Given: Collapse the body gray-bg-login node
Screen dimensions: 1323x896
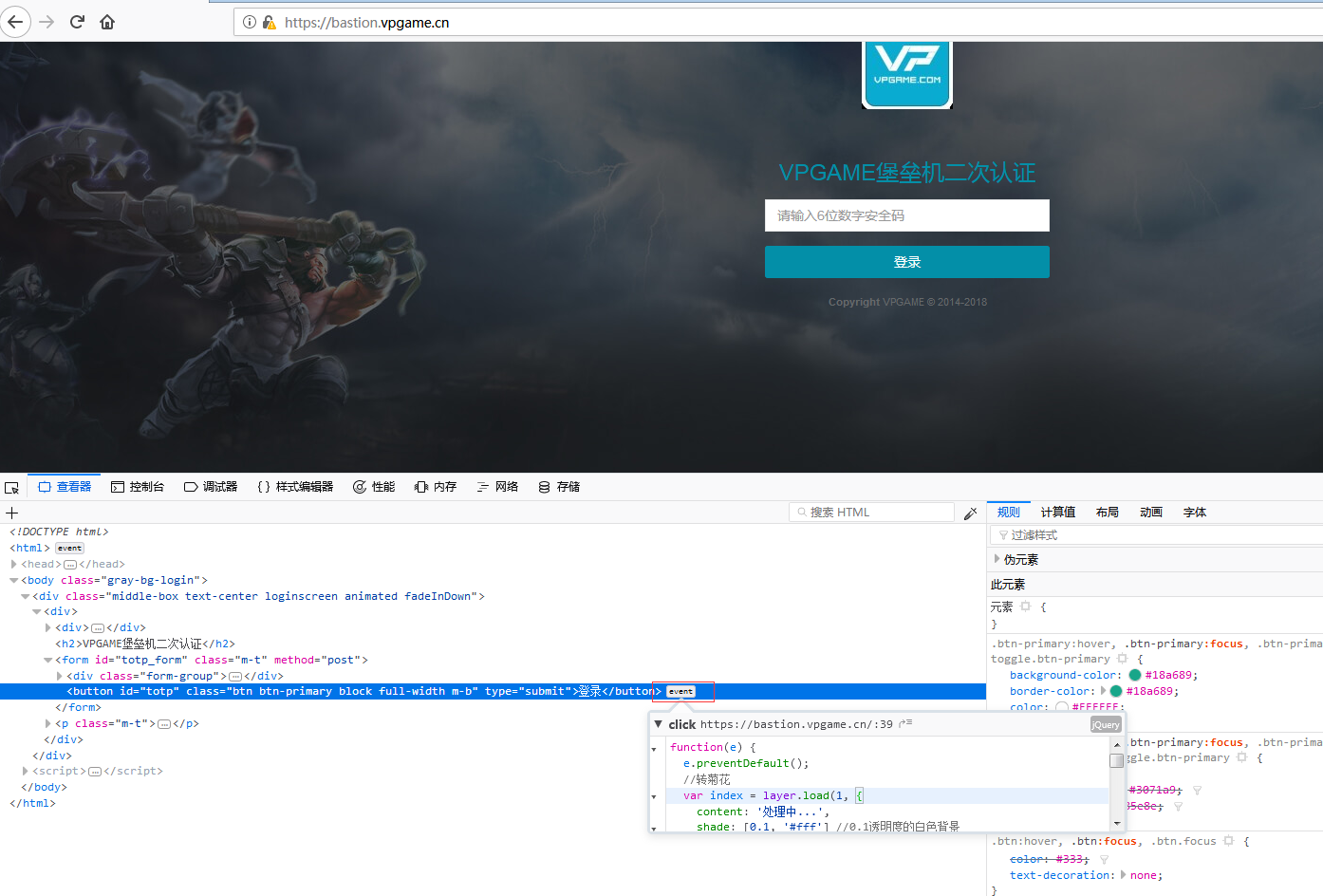Looking at the screenshot, I should (14, 581).
